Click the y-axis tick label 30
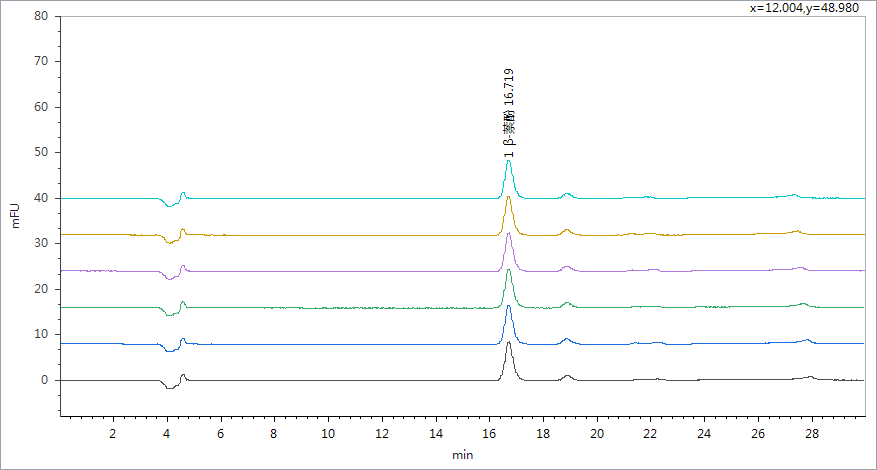Viewport: 877px width, 470px height. click(43, 243)
